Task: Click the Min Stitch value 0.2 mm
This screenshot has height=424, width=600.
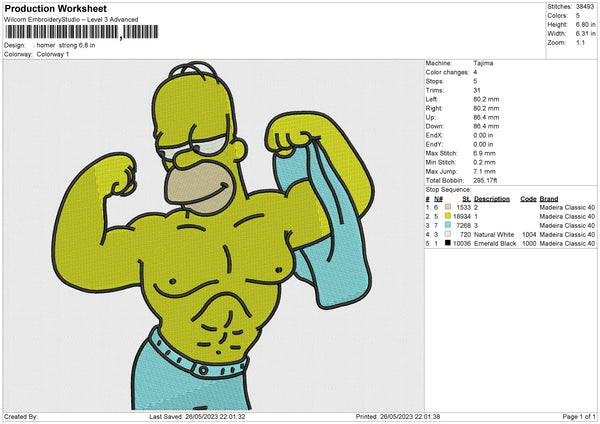Action: pos(484,162)
